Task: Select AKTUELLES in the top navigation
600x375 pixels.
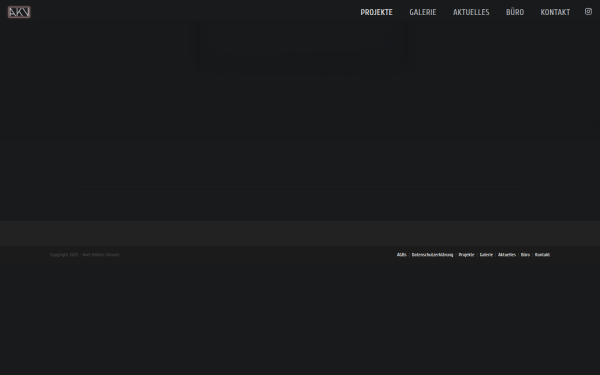Action: [x=471, y=12]
